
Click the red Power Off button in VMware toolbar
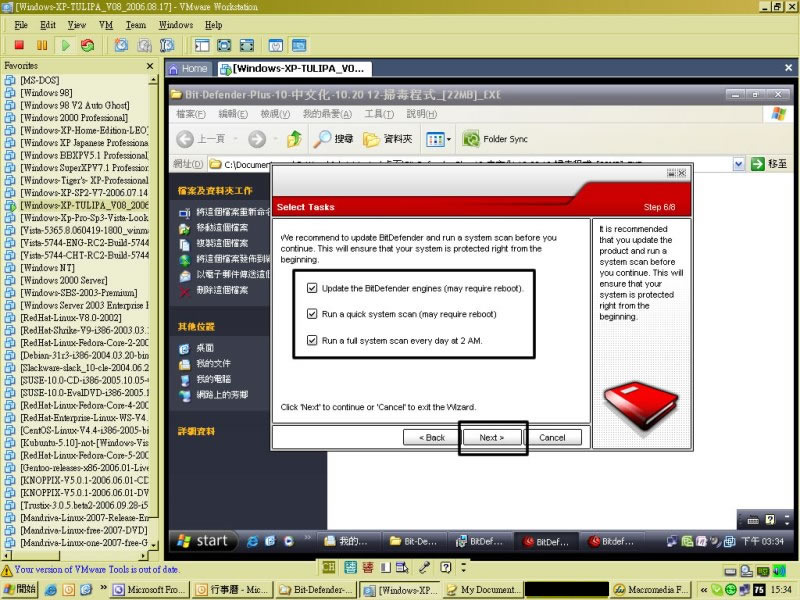click(19, 45)
